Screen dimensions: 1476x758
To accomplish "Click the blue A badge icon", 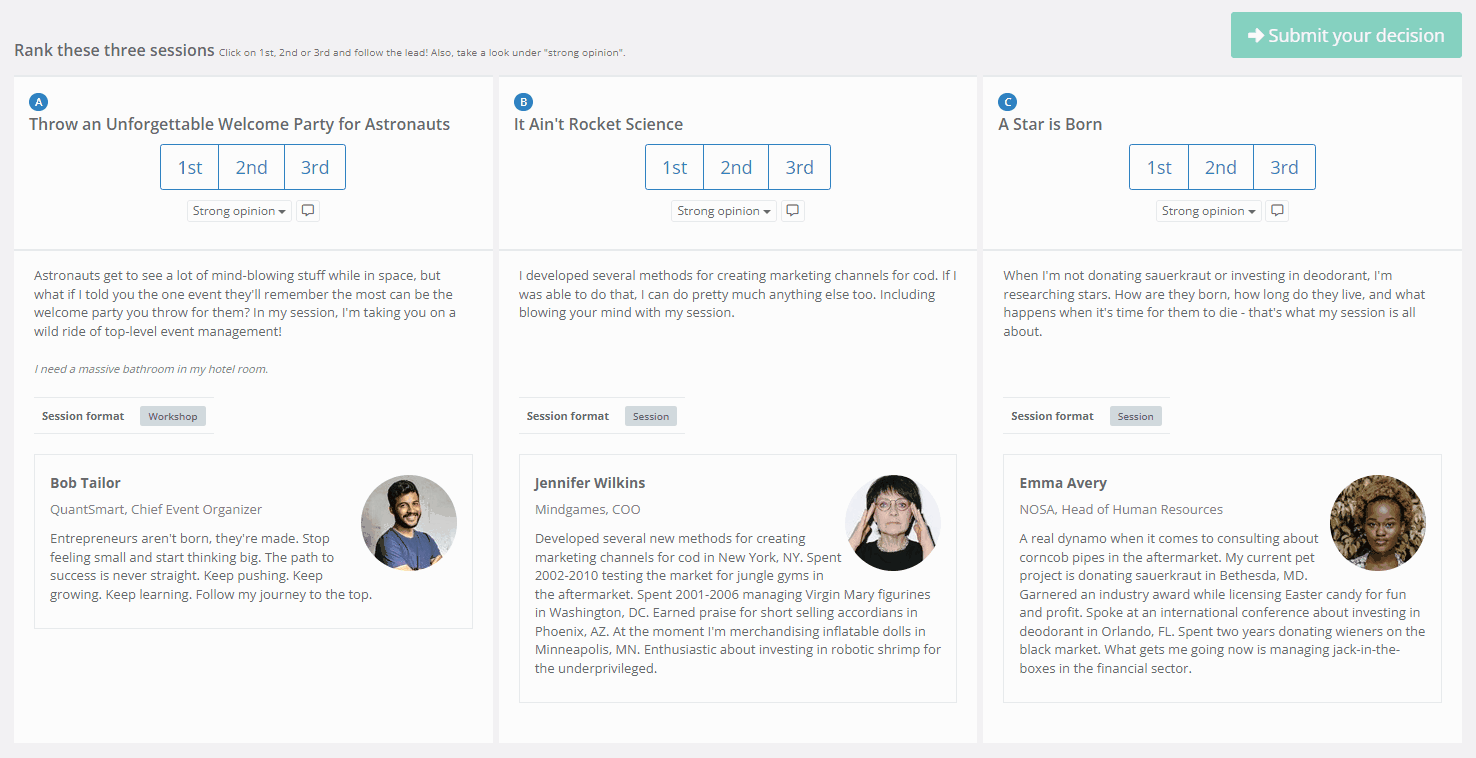I will [38, 102].
